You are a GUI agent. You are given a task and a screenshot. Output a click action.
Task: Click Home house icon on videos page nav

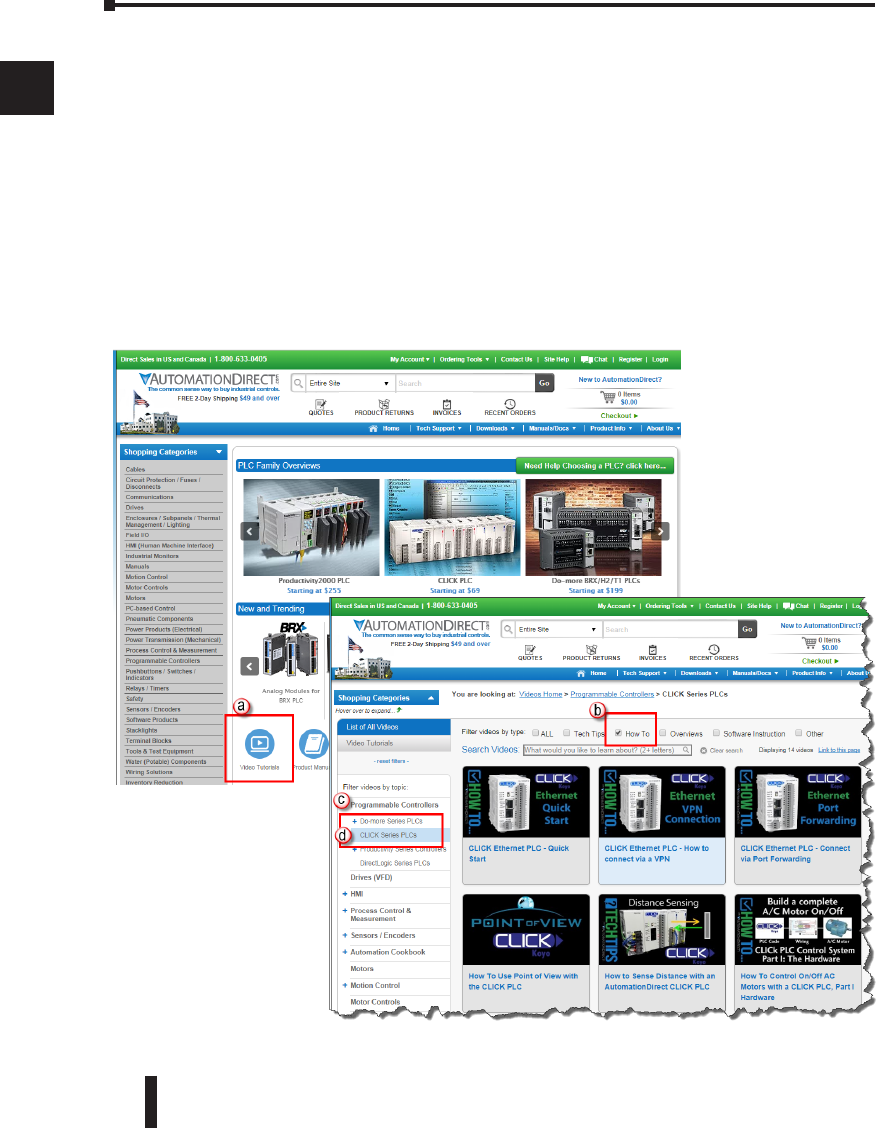click(x=581, y=673)
